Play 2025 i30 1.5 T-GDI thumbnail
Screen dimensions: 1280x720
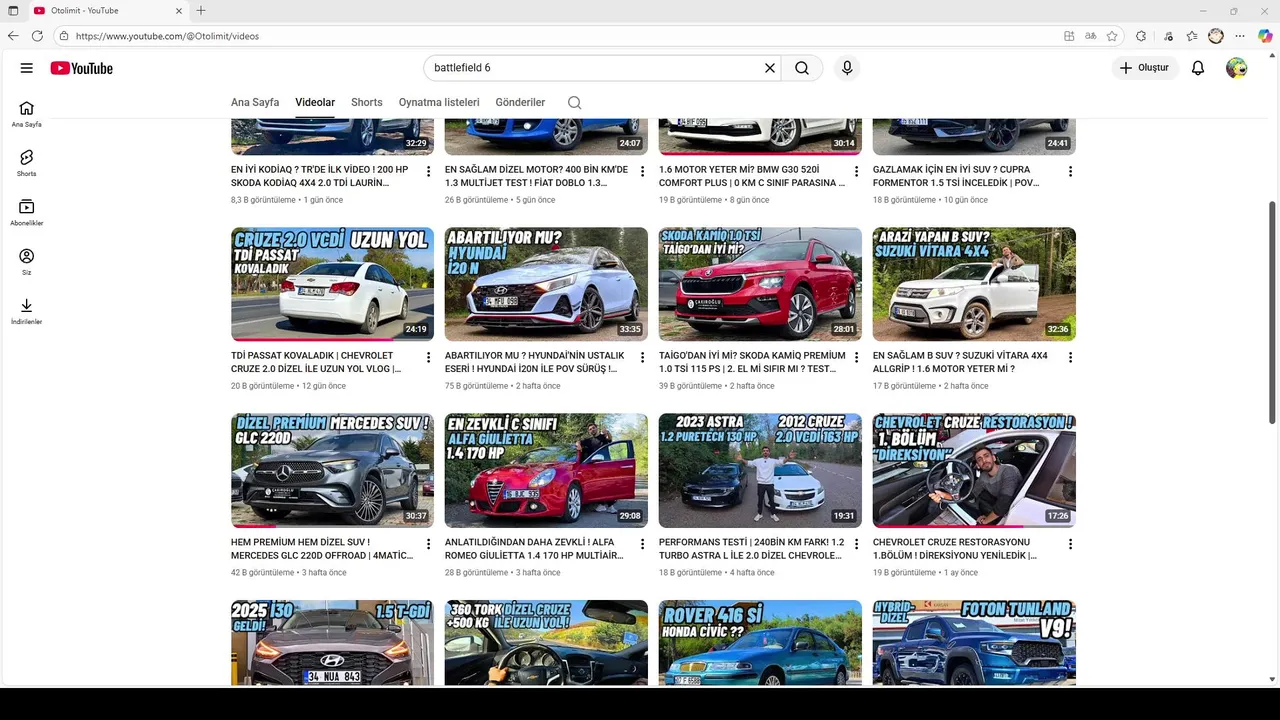tap(332, 642)
